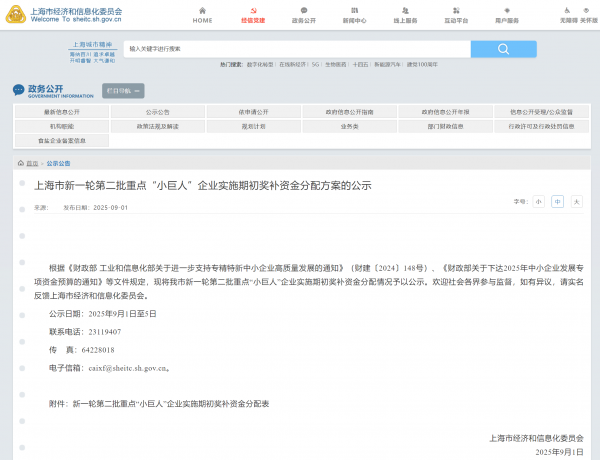Open the 线上服务 navigation icon
The width and height of the screenshot is (600, 460).
(x=404, y=14)
